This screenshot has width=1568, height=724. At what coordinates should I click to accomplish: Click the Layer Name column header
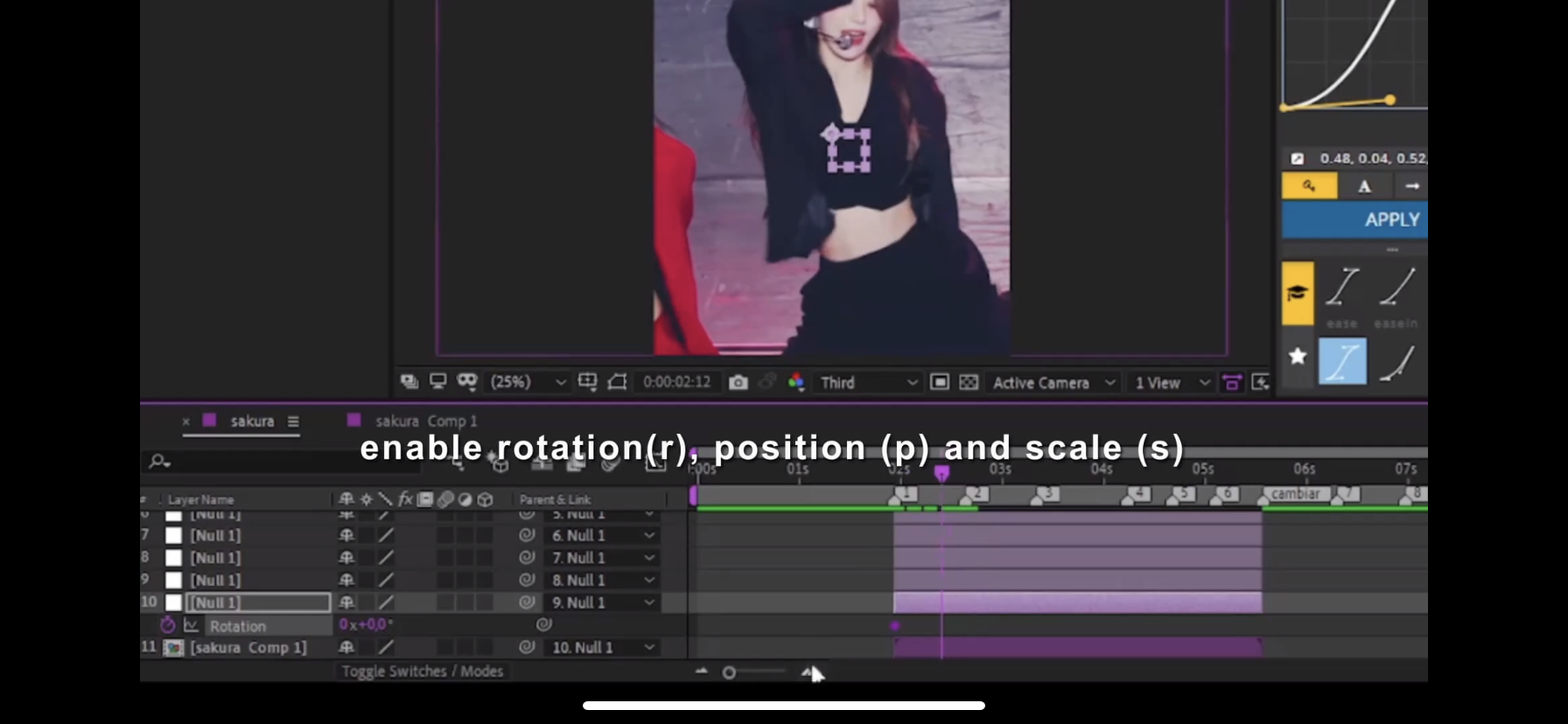tap(200, 499)
